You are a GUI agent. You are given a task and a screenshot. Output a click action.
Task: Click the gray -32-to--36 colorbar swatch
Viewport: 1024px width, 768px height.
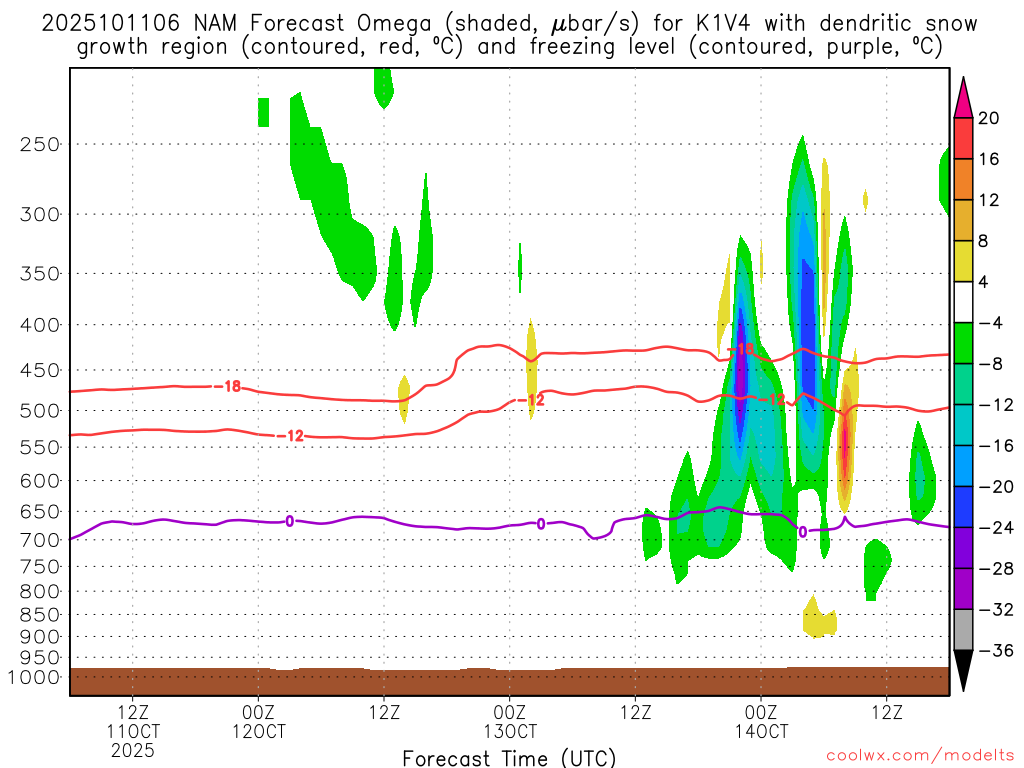coord(963,630)
